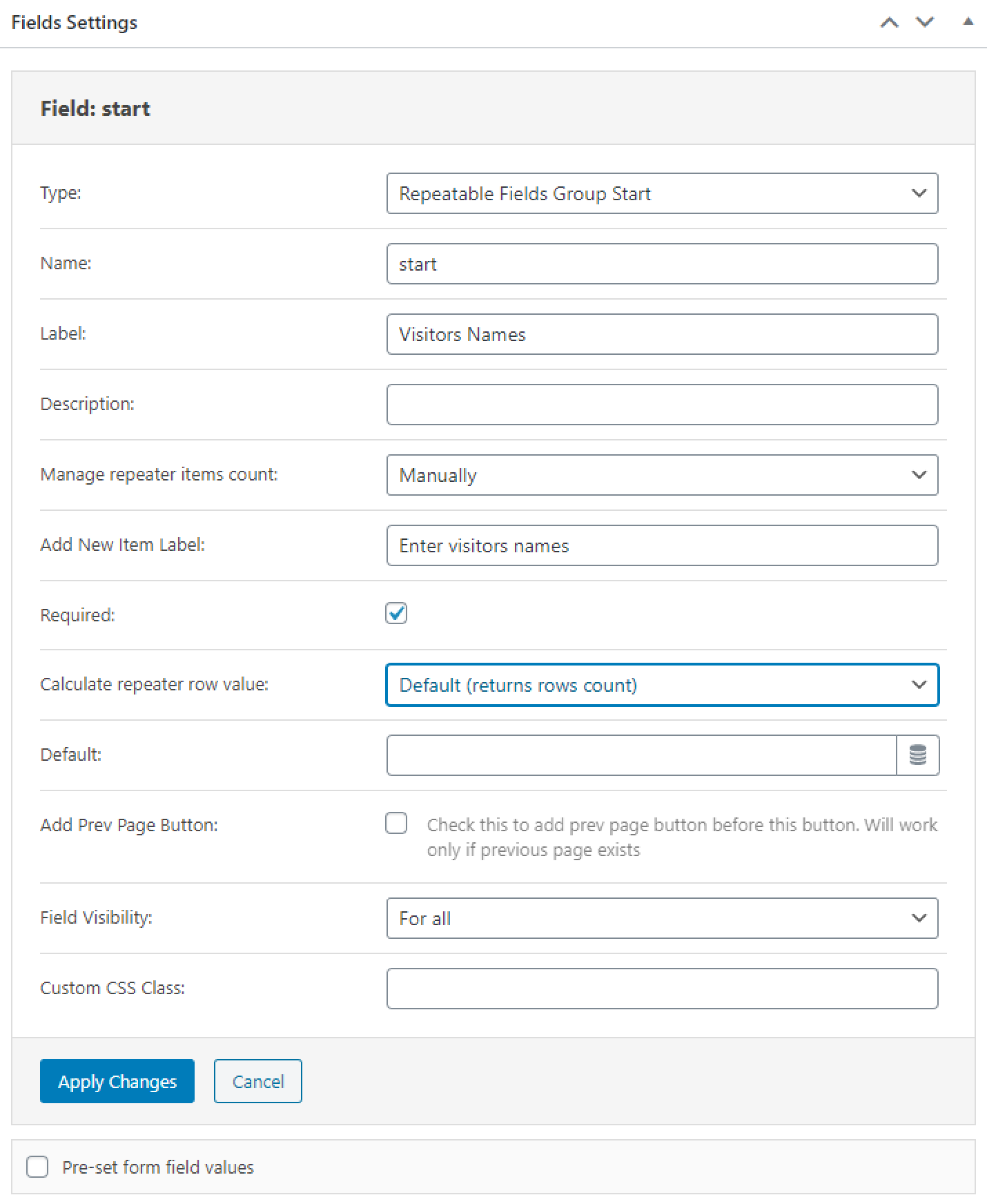Click the 'Calculate repeater row value:' label
The image size is (987, 1204).
155,684
